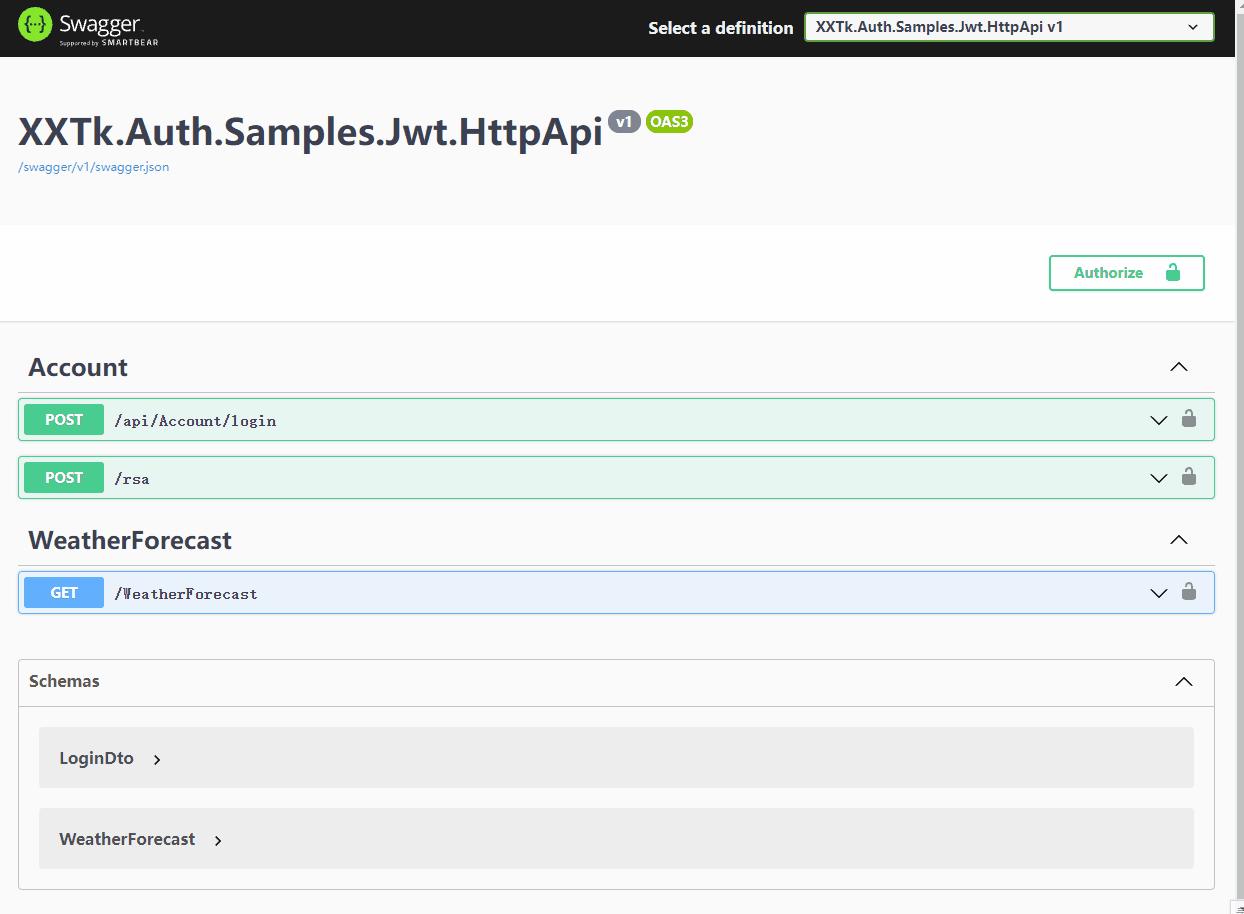Open the Authorize dialog

[x=1126, y=273]
